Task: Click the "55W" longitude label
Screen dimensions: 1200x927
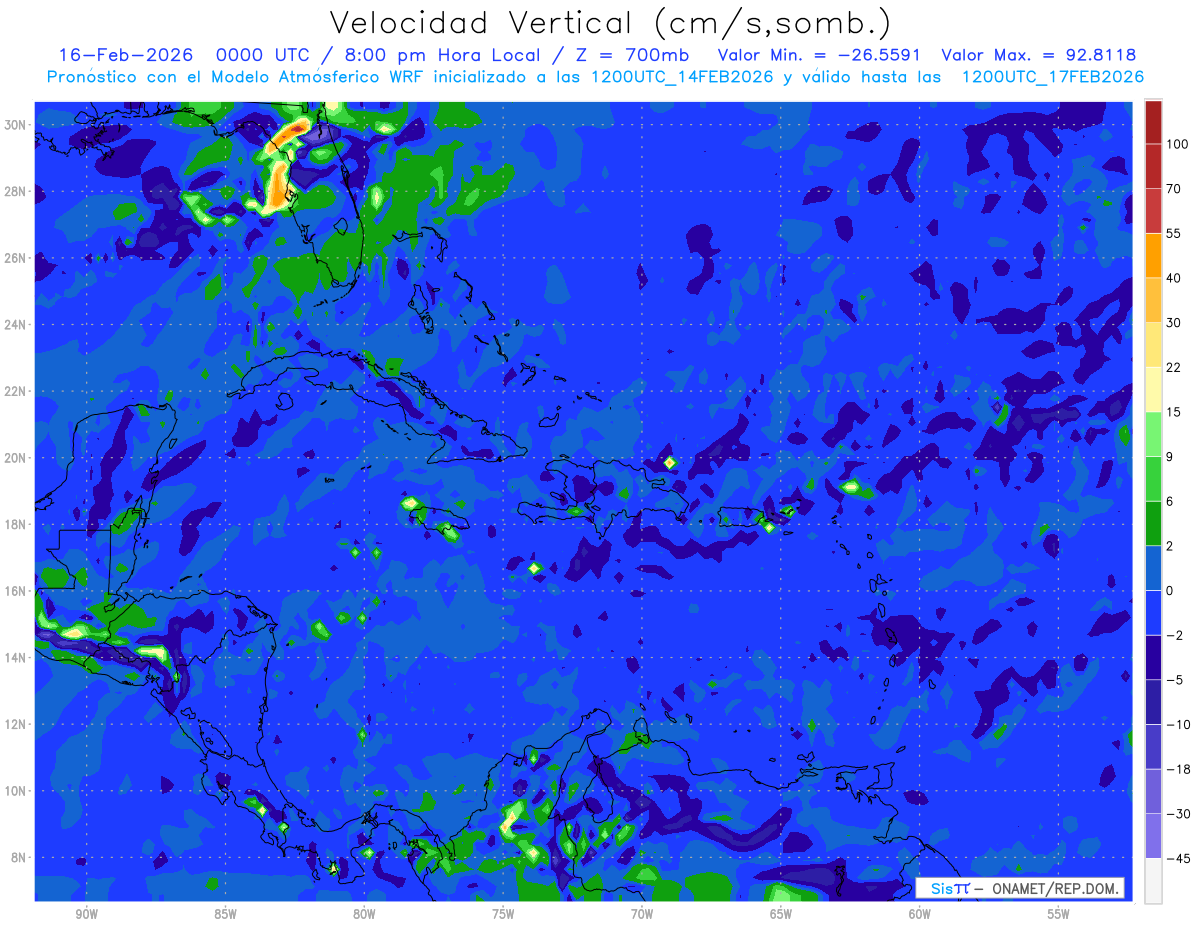Action: coord(1059,914)
